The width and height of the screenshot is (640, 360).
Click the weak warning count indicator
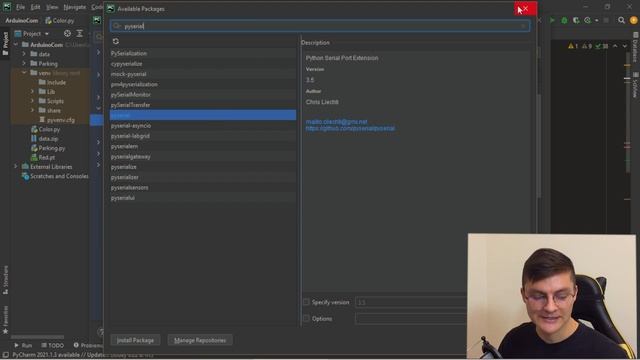(587, 46)
